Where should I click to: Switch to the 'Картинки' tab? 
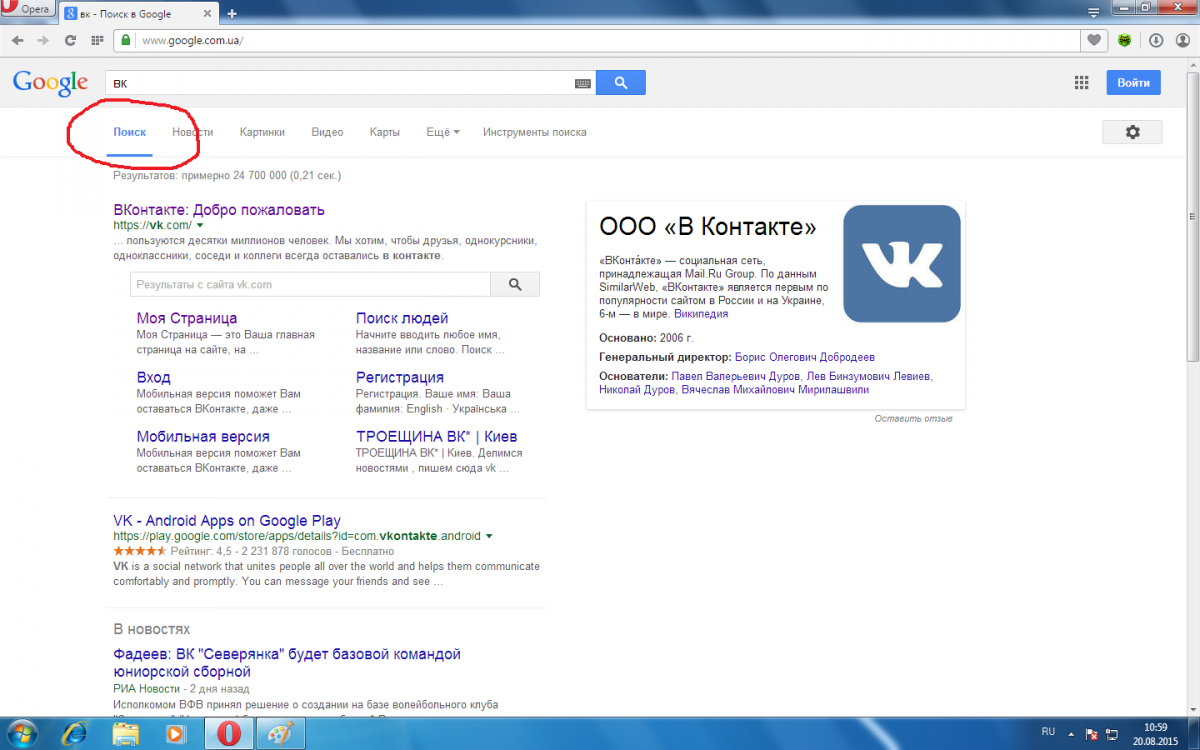coord(262,132)
